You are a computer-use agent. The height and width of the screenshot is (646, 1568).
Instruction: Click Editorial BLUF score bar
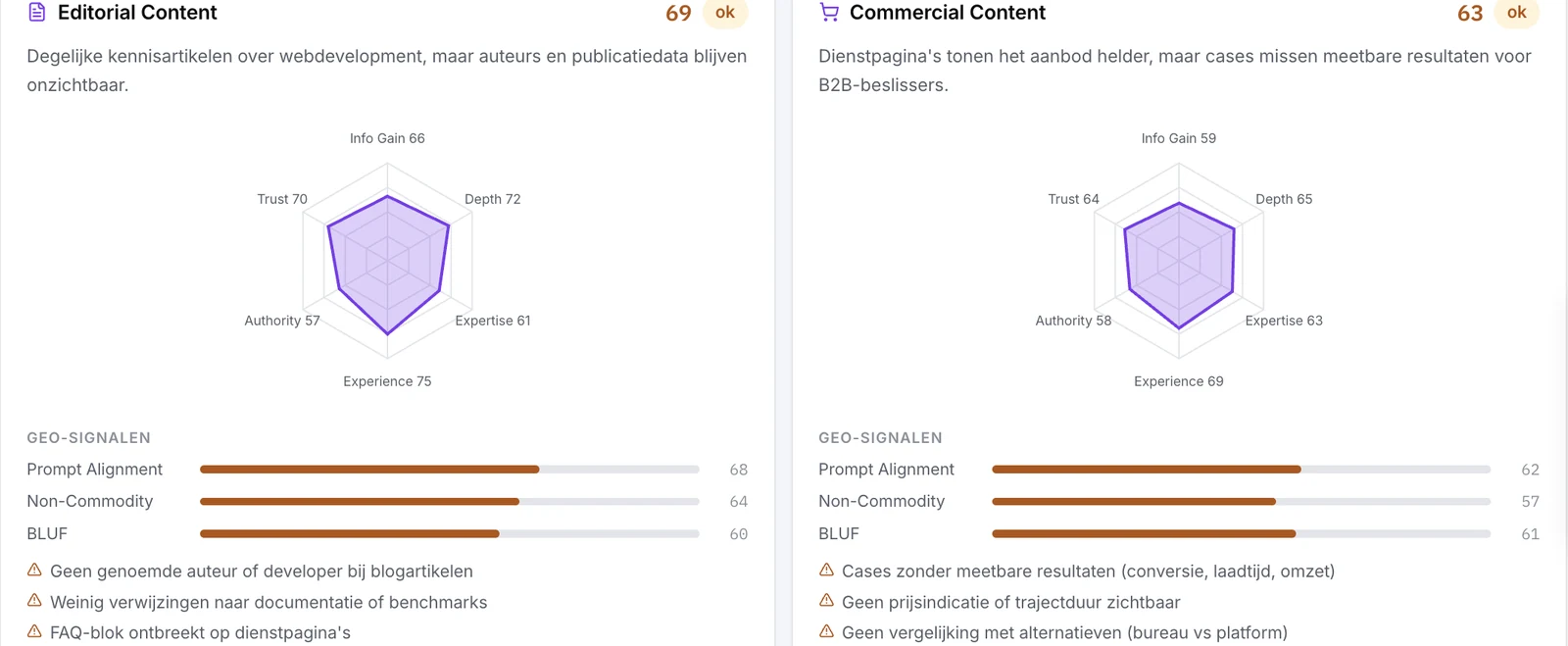pos(450,533)
